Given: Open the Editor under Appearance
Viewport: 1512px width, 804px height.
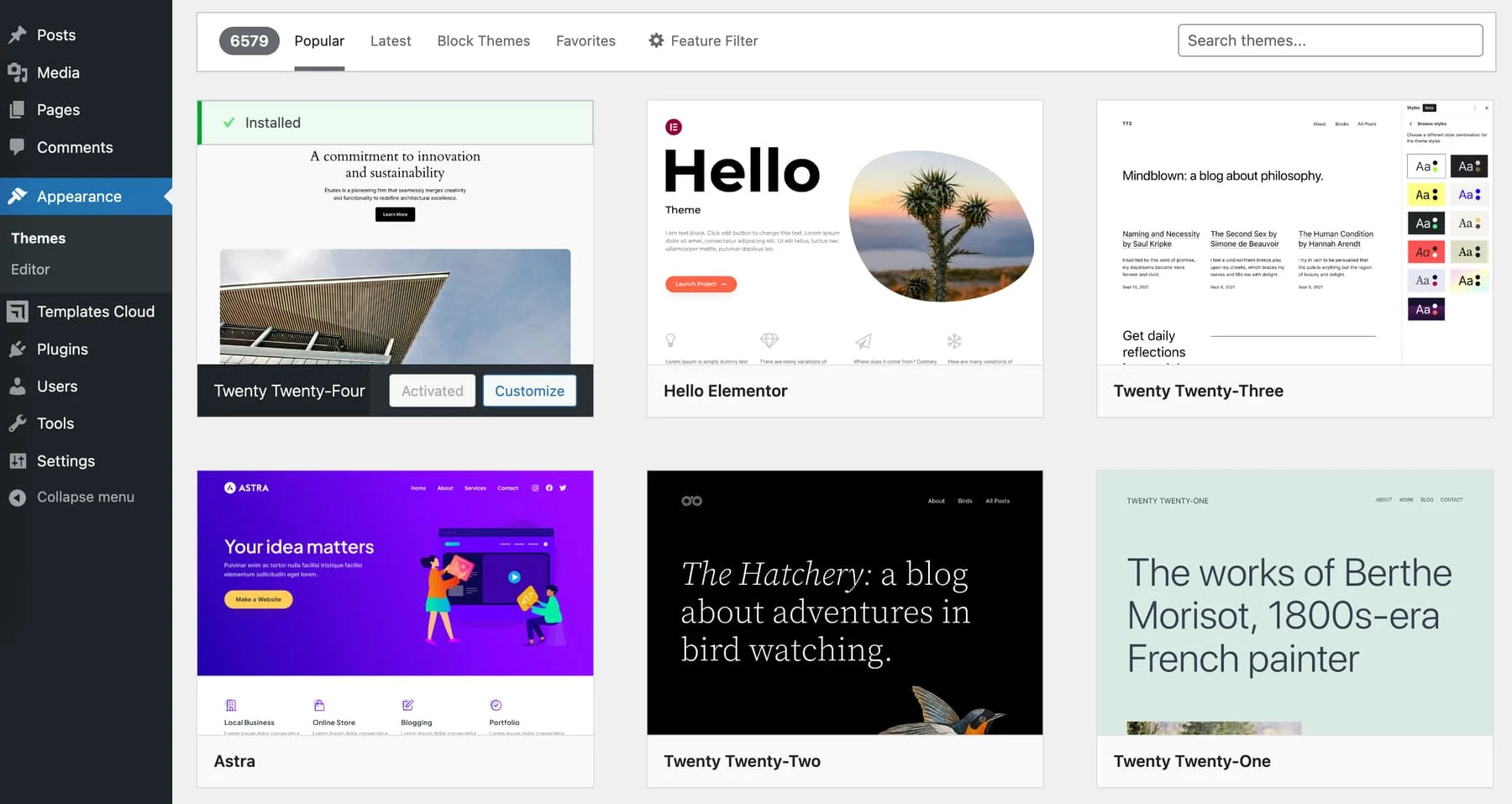Looking at the screenshot, I should [x=30, y=269].
